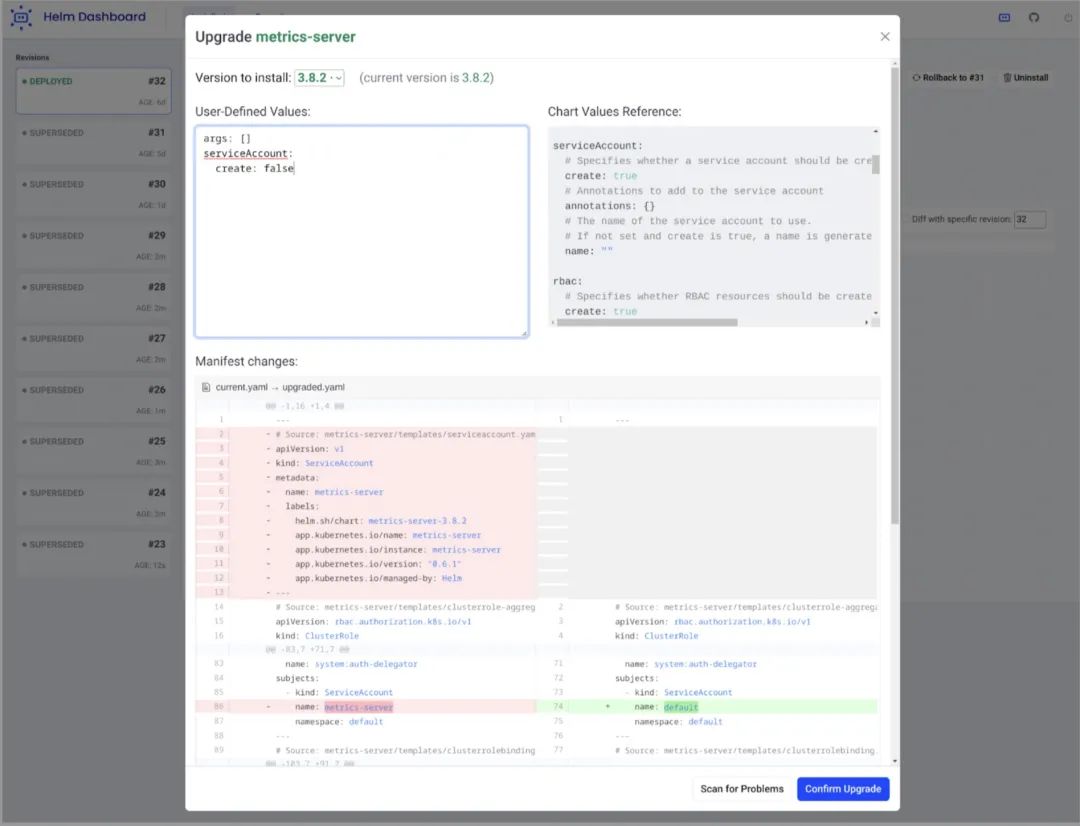Click 'rbac:' line in Chart Values Reference

(x=568, y=281)
